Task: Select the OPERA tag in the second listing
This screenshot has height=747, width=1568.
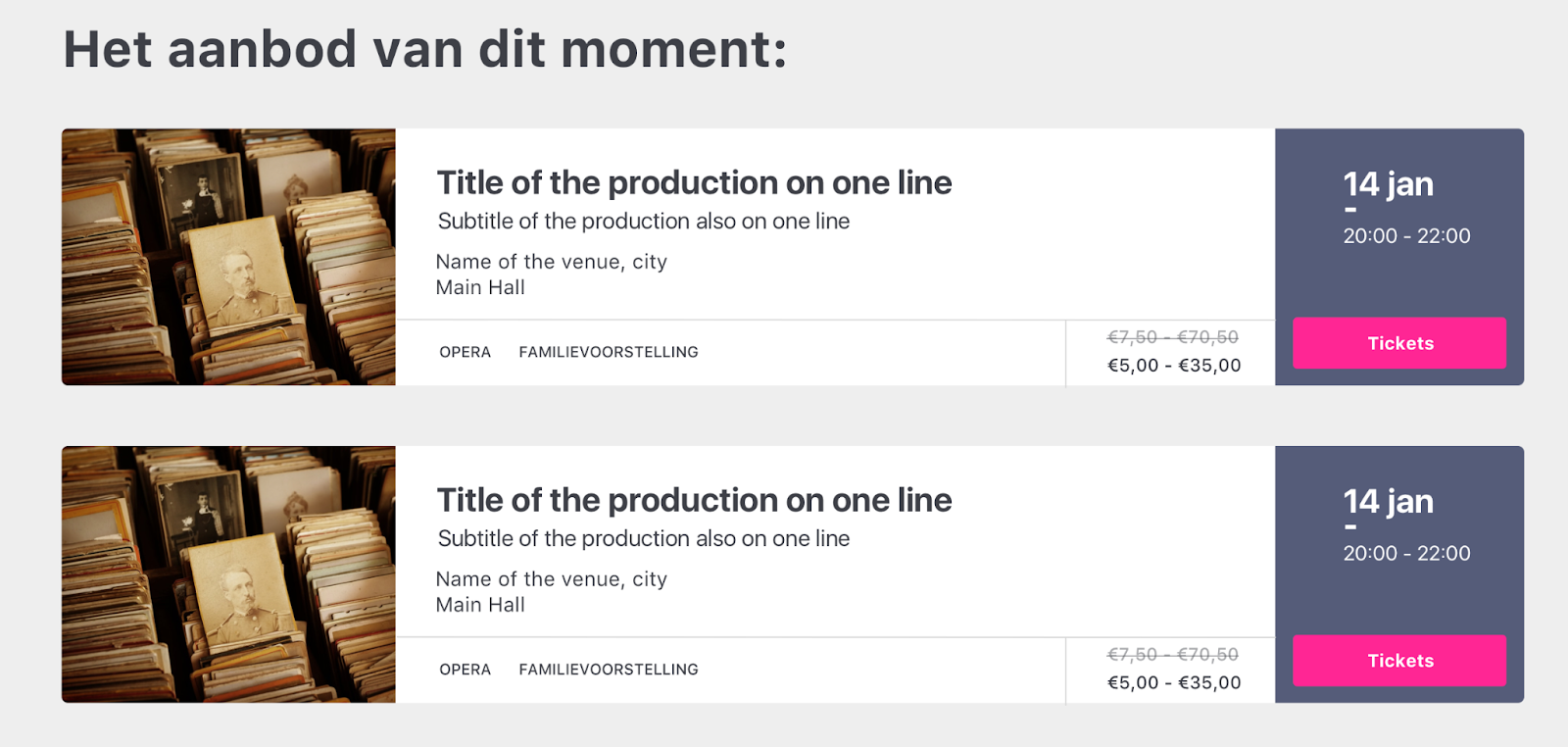Action: point(465,670)
